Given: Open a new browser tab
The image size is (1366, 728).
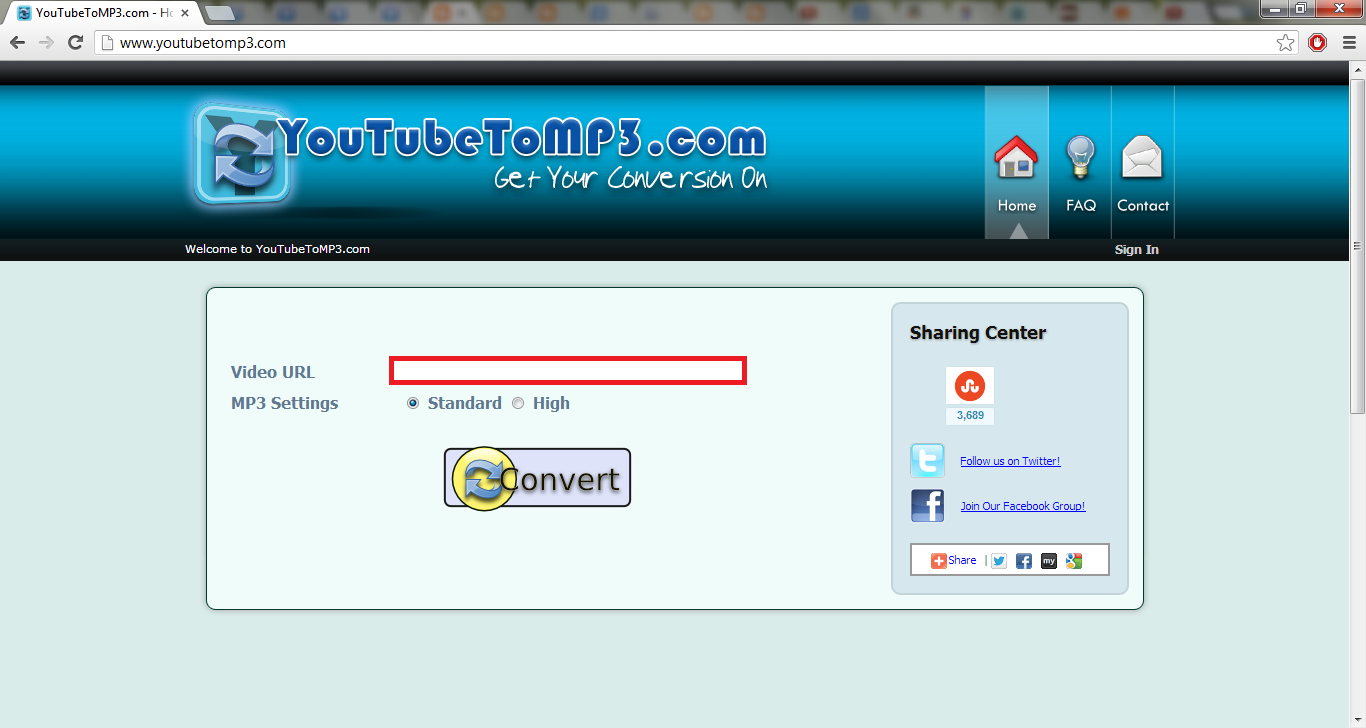Looking at the screenshot, I should point(220,13).
